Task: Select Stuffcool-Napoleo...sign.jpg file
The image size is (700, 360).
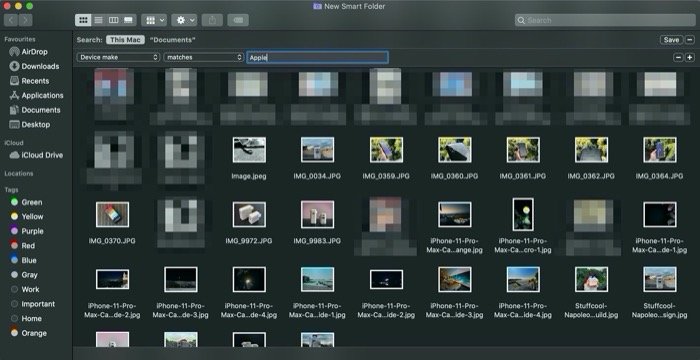Action: pos(659,279)
